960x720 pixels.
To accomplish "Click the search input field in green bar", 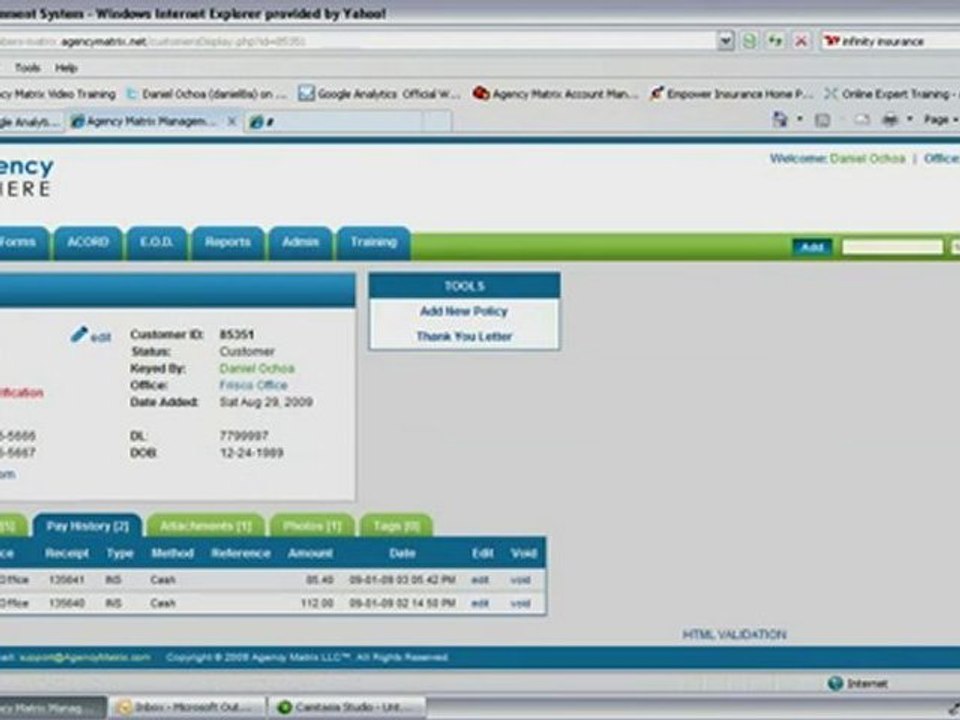I will [893, 247].
